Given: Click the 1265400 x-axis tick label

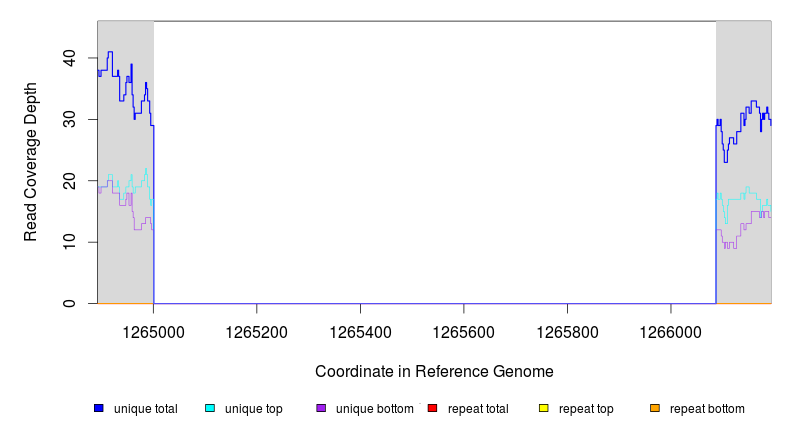Looking at the screenshot, I should 360,331.
